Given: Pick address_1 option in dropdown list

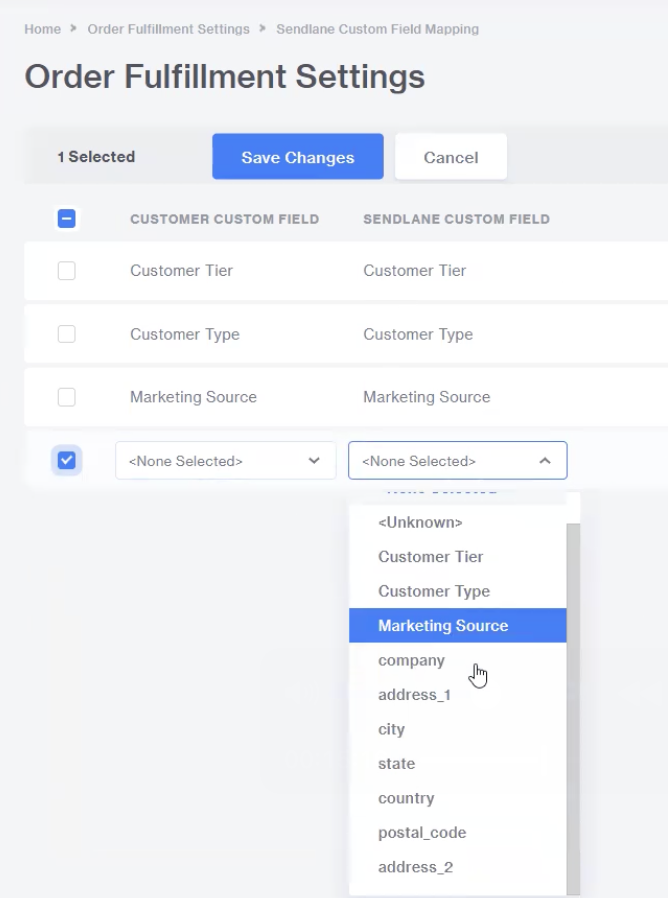Looking at the screenshot, I should [x=458, y=695].
